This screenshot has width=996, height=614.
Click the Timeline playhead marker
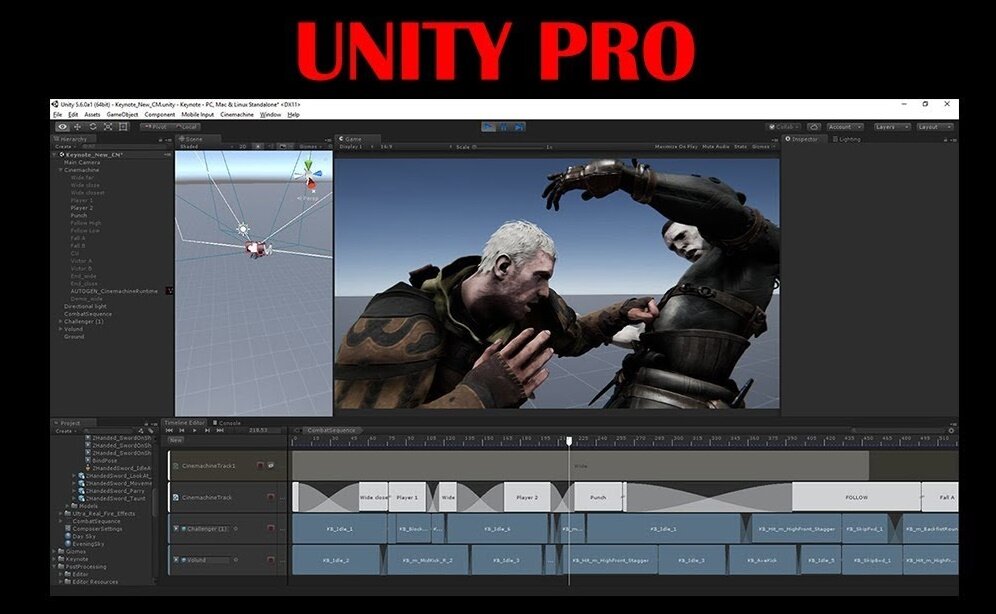click(569, 441)
